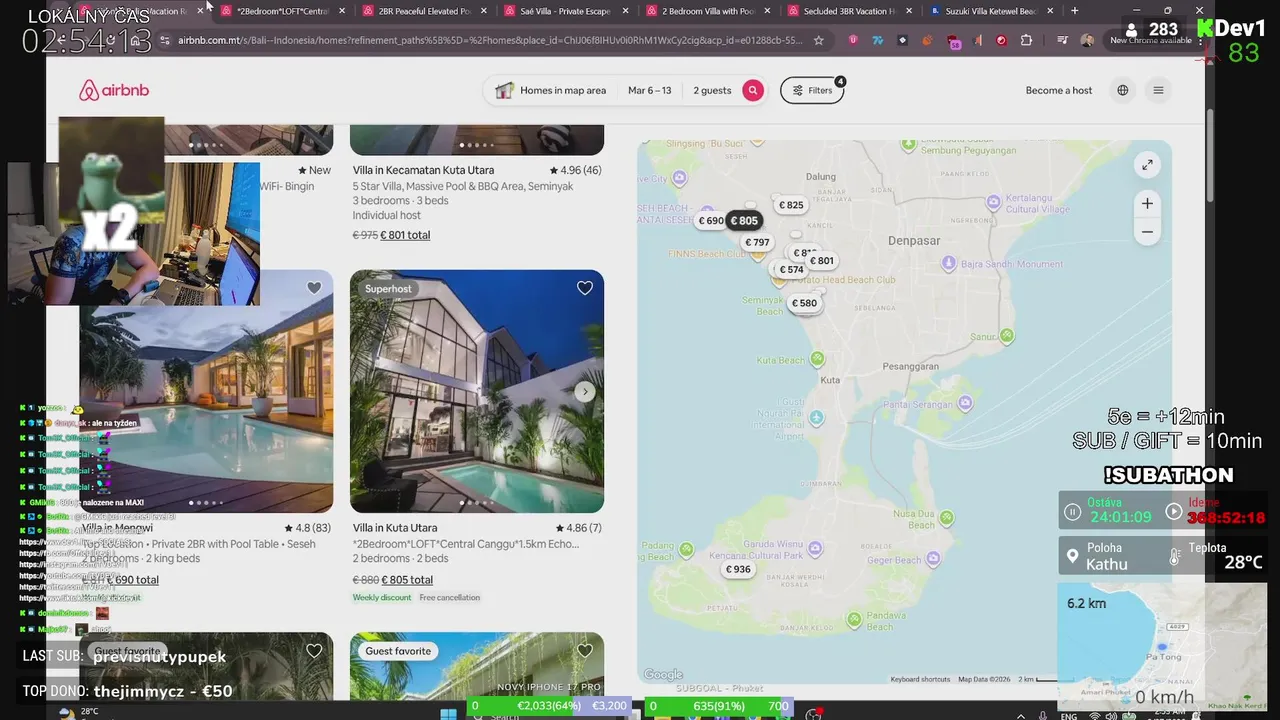1280x720 pixels.
Task: Change the Mar 6 – 13 dates
Action: coord(650,90)
